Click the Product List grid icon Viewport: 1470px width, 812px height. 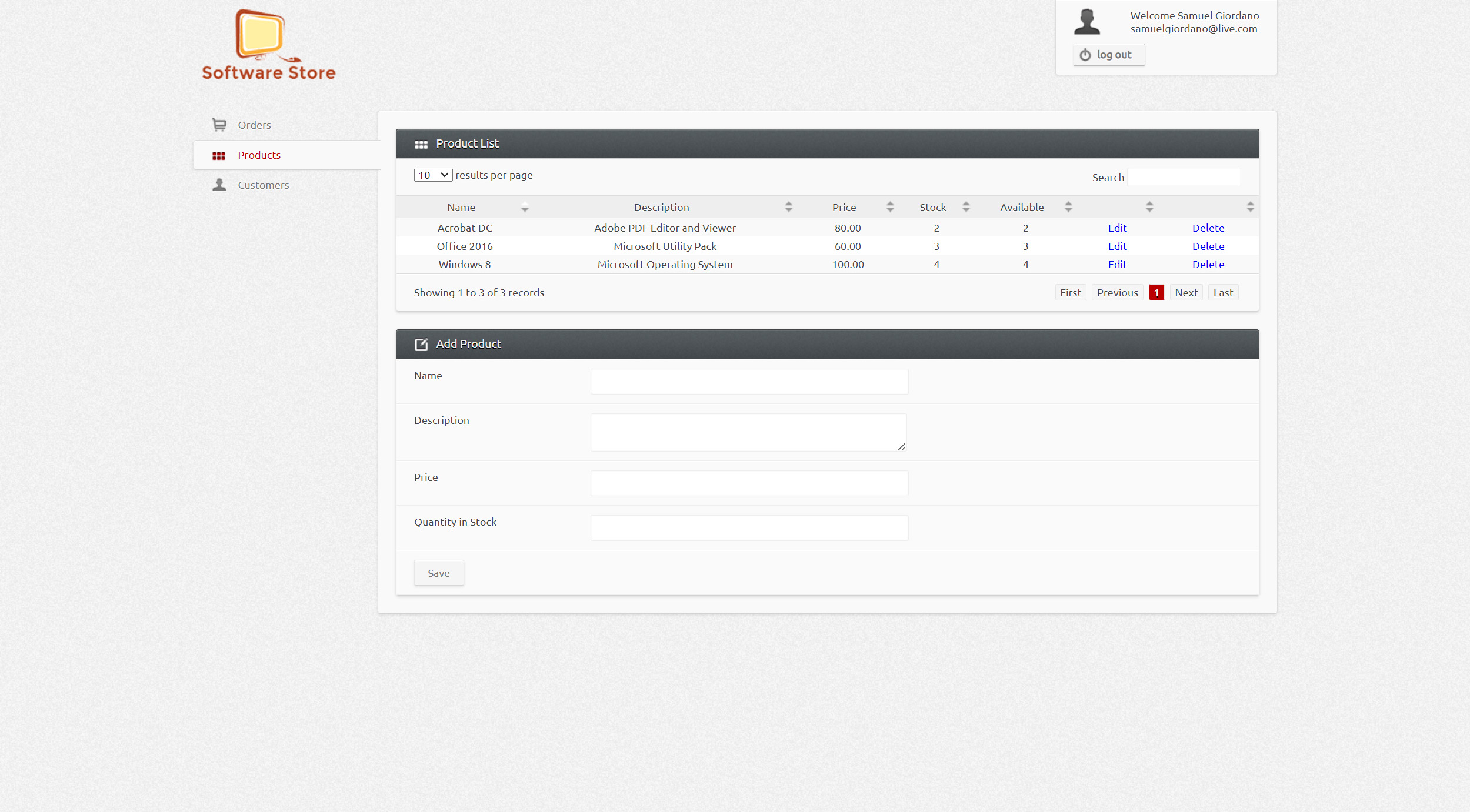(x=421, y=144)
